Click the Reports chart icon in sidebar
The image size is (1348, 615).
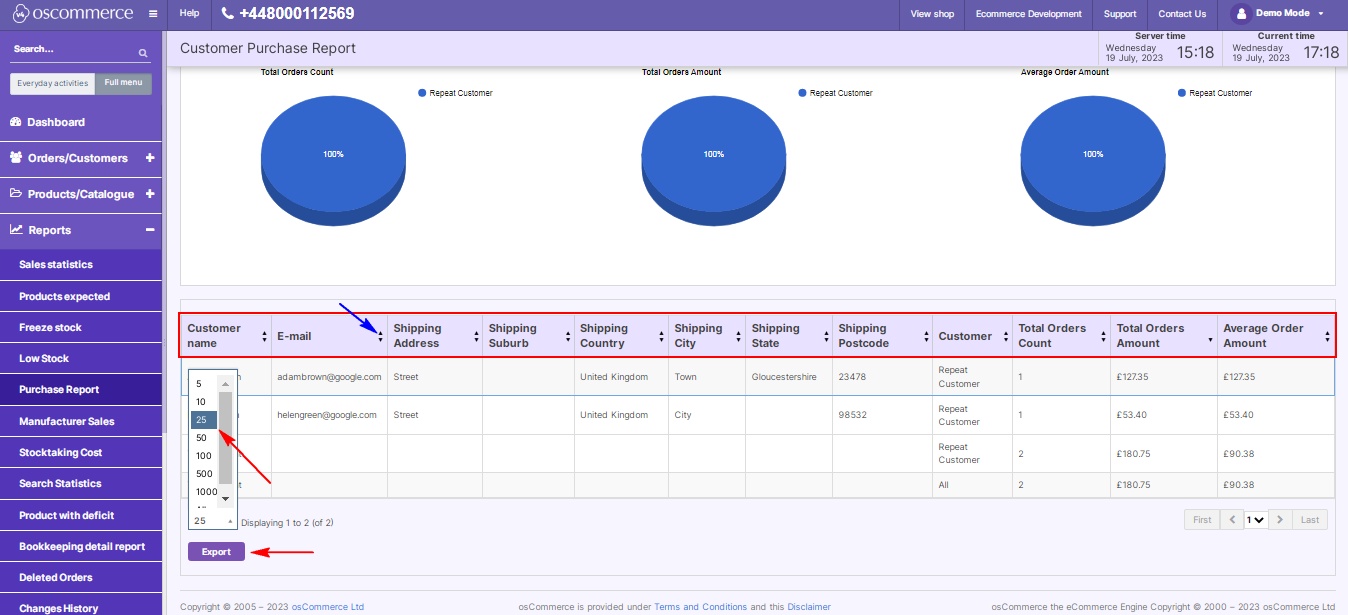15,230
